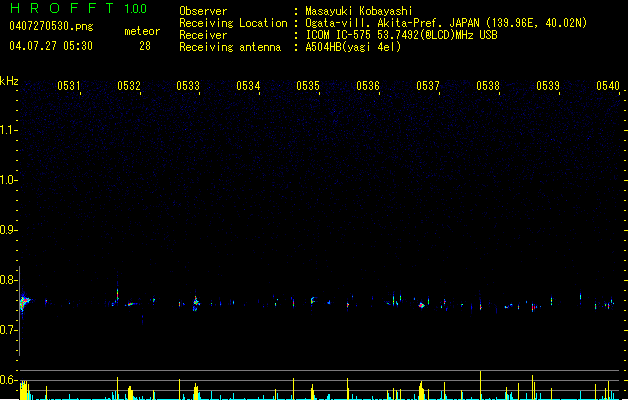Click the 'meteor' count label

tap(142, 31)
